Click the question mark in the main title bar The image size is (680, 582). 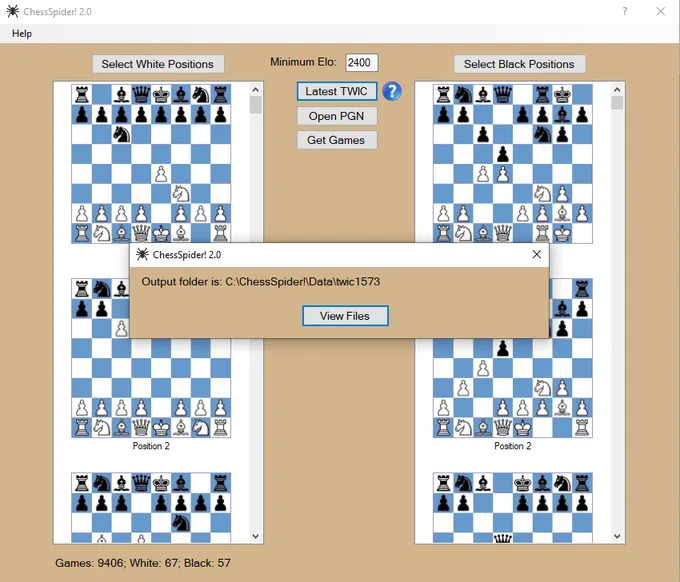coord(624,11)
